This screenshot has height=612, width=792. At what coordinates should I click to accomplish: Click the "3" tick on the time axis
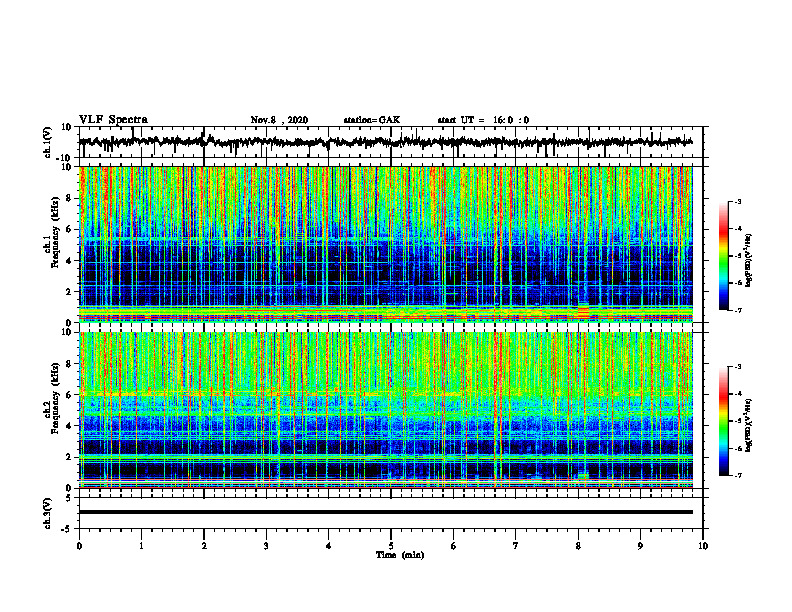[266, 546]
